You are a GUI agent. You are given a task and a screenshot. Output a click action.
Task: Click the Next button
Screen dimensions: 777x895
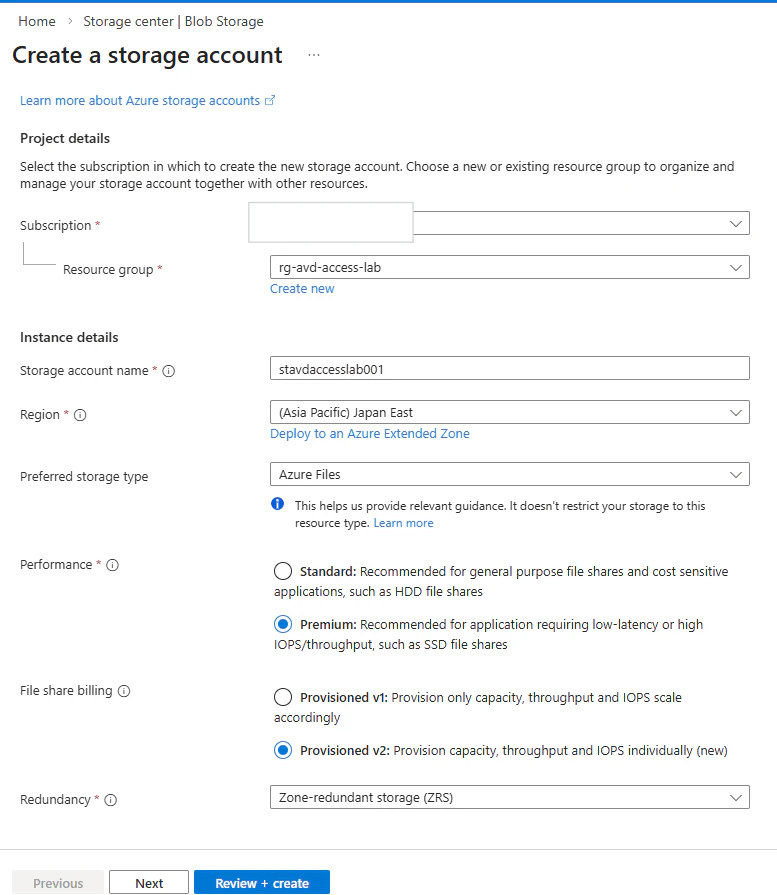click(149, 883)
